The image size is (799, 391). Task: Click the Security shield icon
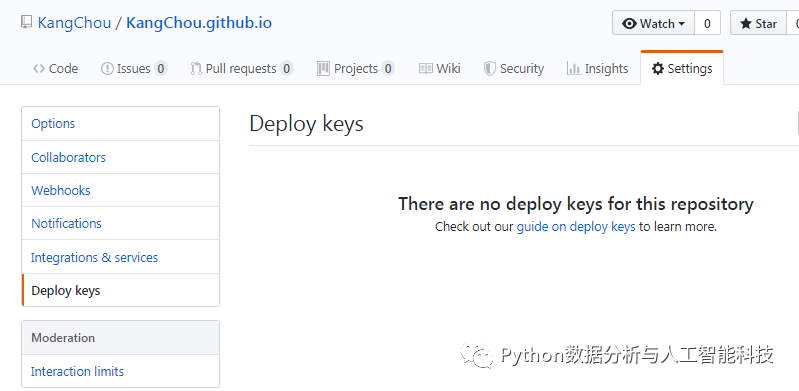(x=489, y=69)
